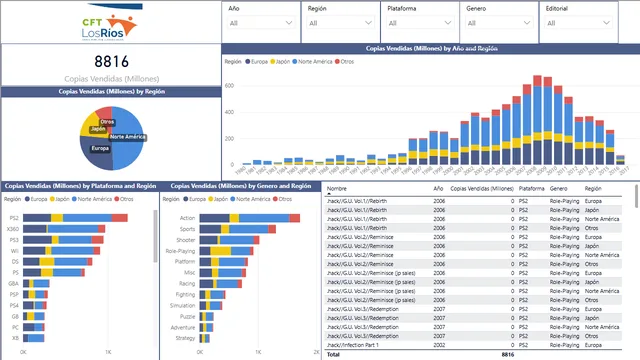
Task: Select the .hack//Infection Part 1 row
Action: (473, 345)
